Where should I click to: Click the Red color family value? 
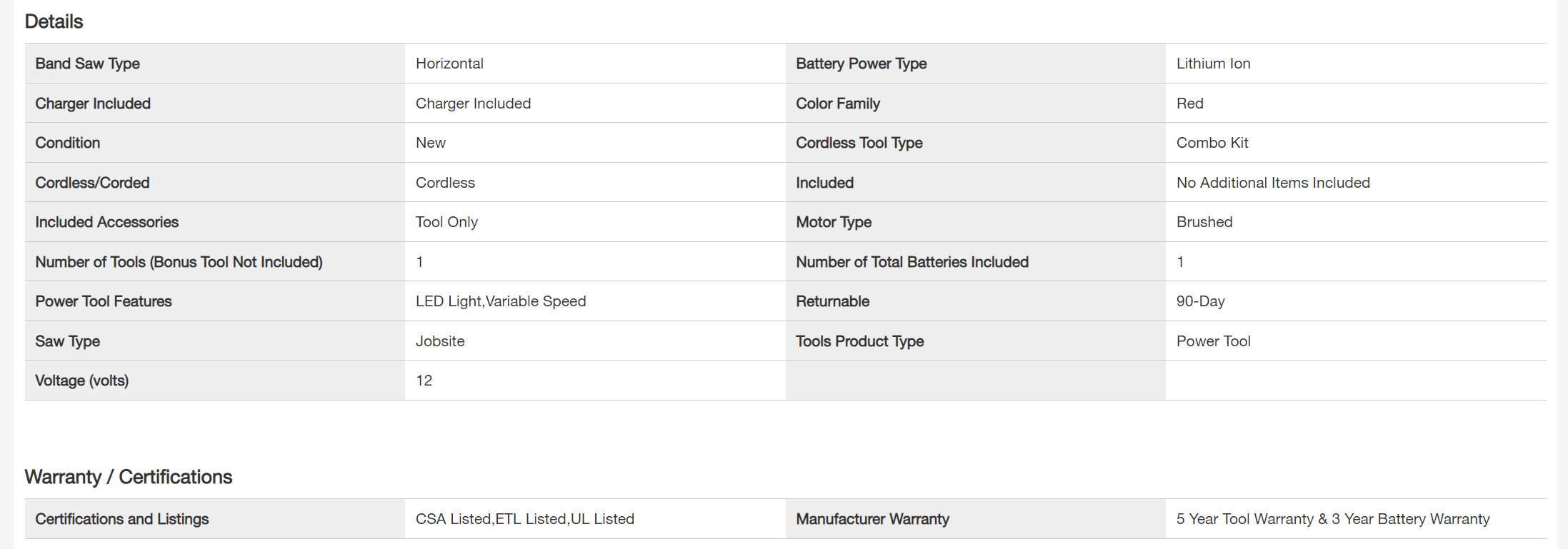(x=1189, y=104)
